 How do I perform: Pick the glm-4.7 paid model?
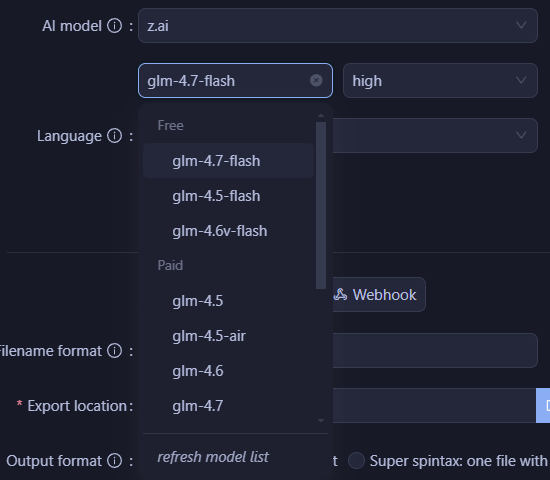click(x=228, y=406)
